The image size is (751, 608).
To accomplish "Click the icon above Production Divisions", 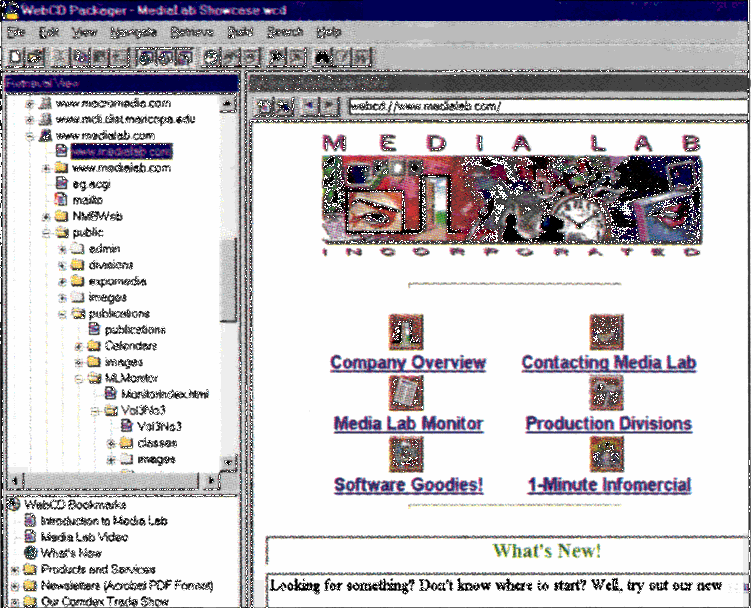I will 606,393.
